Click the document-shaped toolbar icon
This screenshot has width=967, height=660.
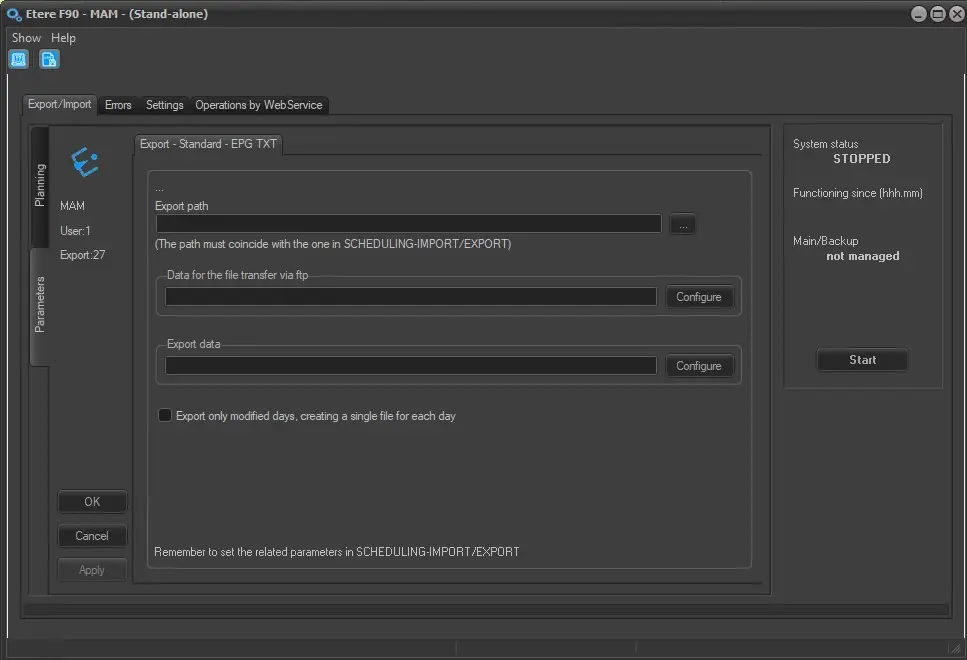point(49,59)
